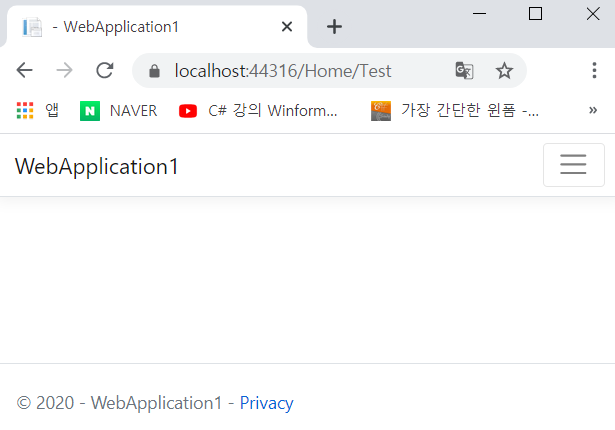Click the lock icon in the address bar
This screenshot has height=430, width=615.
pyautogui.click(x=154, y=71)
